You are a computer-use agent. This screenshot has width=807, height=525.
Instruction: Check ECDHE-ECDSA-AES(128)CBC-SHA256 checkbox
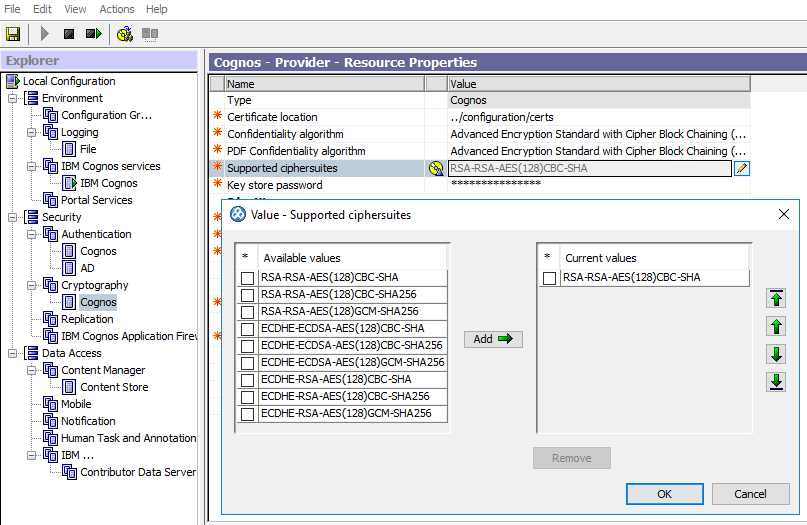coord(248,346)
